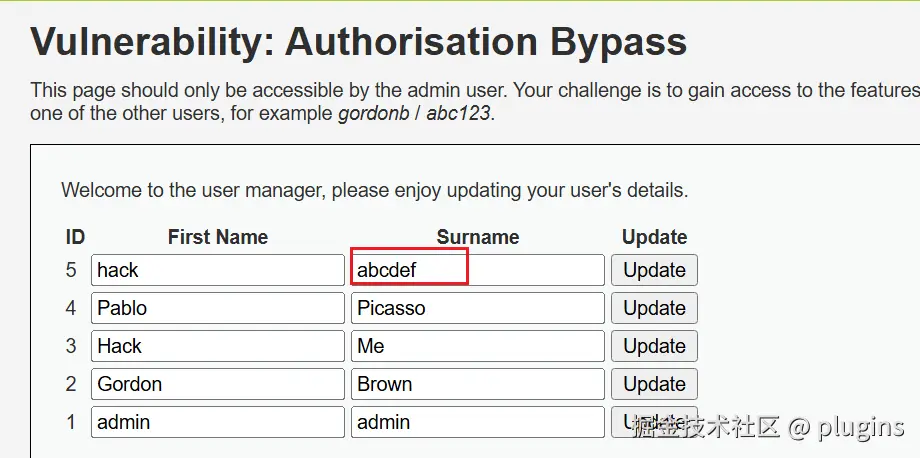The width and height of the screenshot is (920, 458).
Task: Click the Update column header
Action: point(654,237)
